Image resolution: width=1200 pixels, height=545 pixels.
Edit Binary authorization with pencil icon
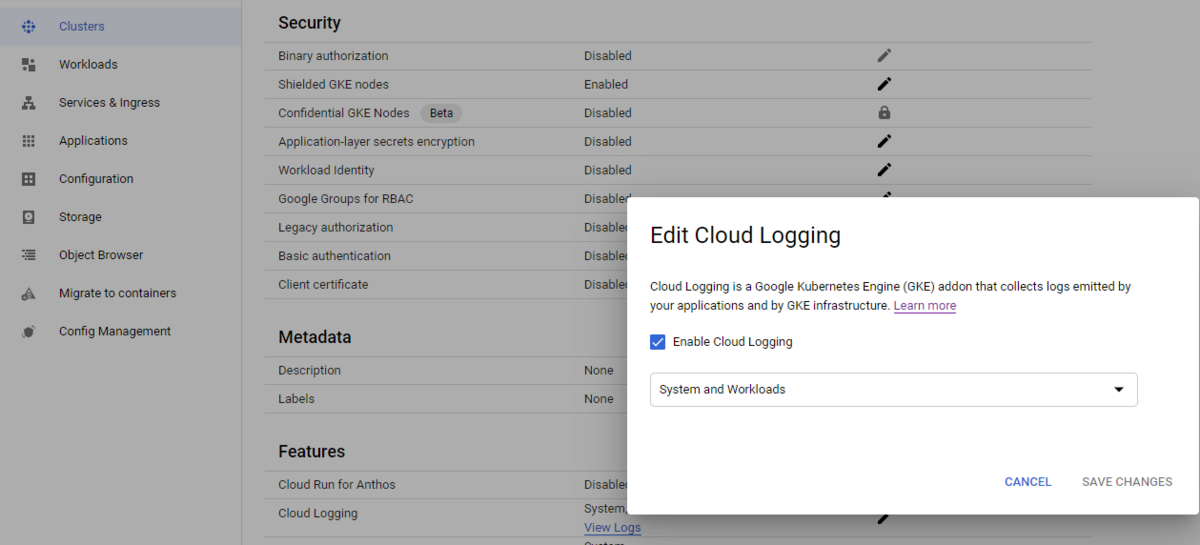(x=884, y=56)
